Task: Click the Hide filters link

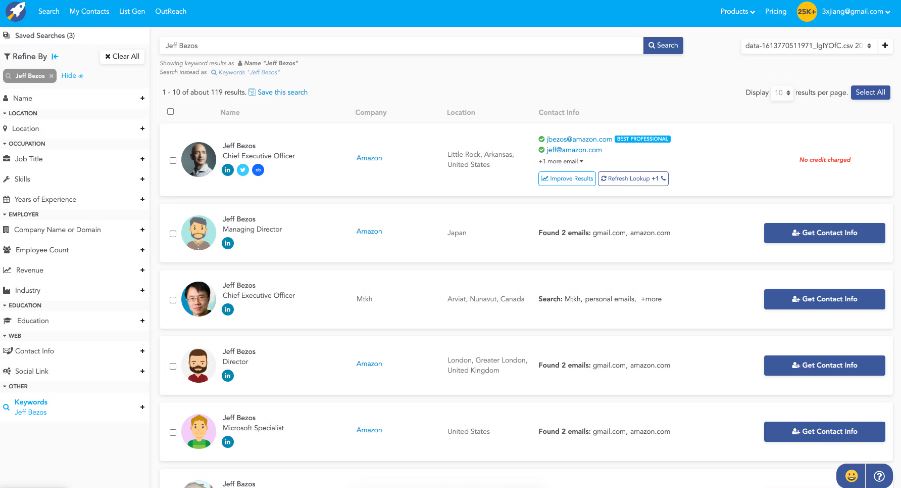Action: coord(72,76)
